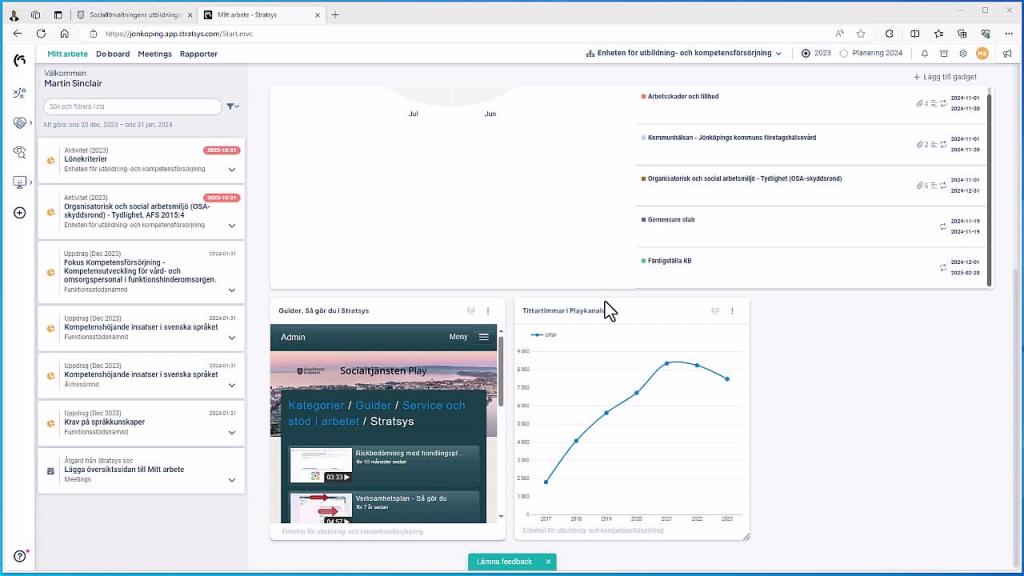The height and width of the screenshot is (576, 1024).
Task: Open the Guider breadcrumb link
Action: (x=373, y=406)
